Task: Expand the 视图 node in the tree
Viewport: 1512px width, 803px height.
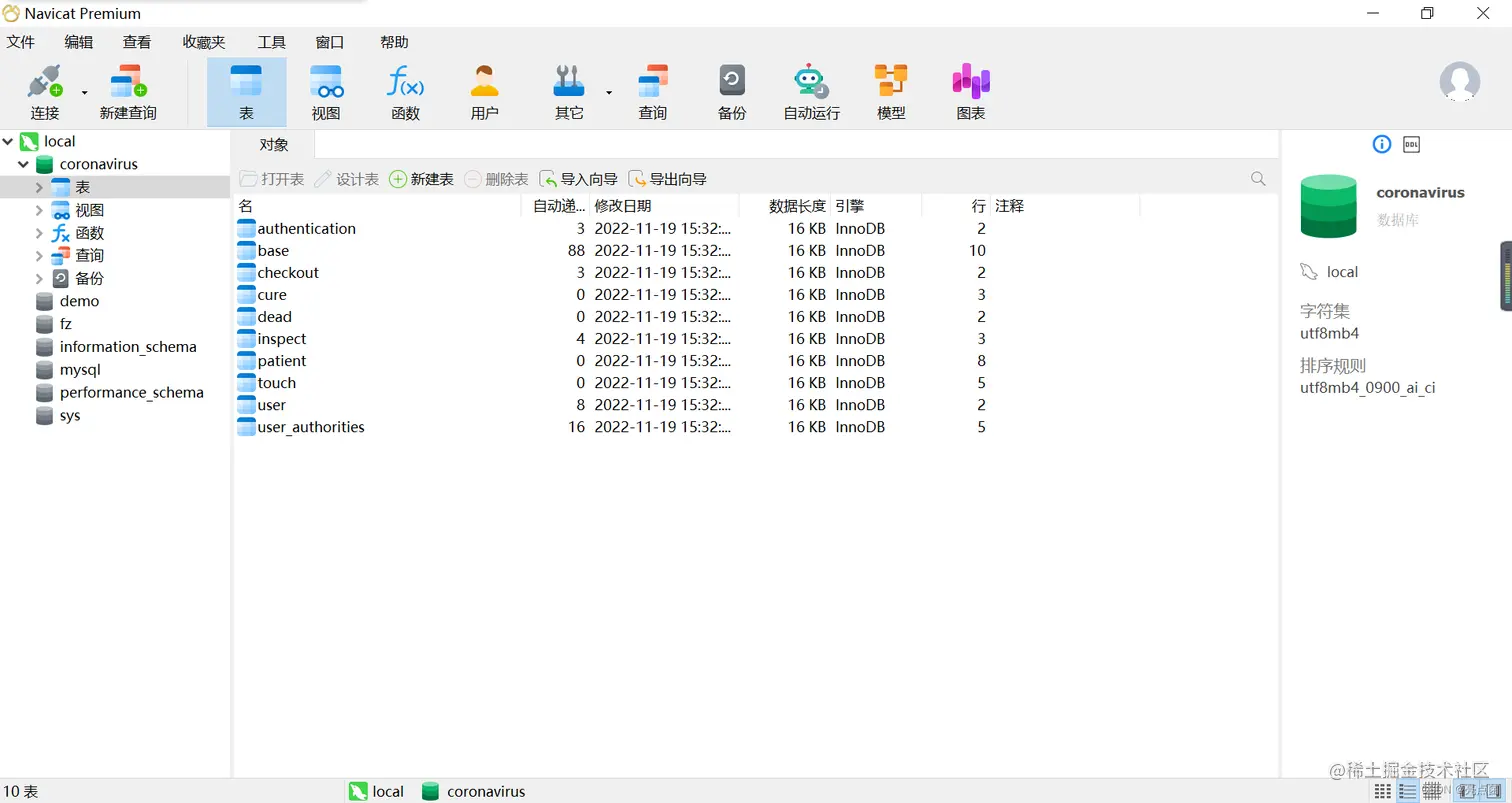Action: (x=39, y=210)
